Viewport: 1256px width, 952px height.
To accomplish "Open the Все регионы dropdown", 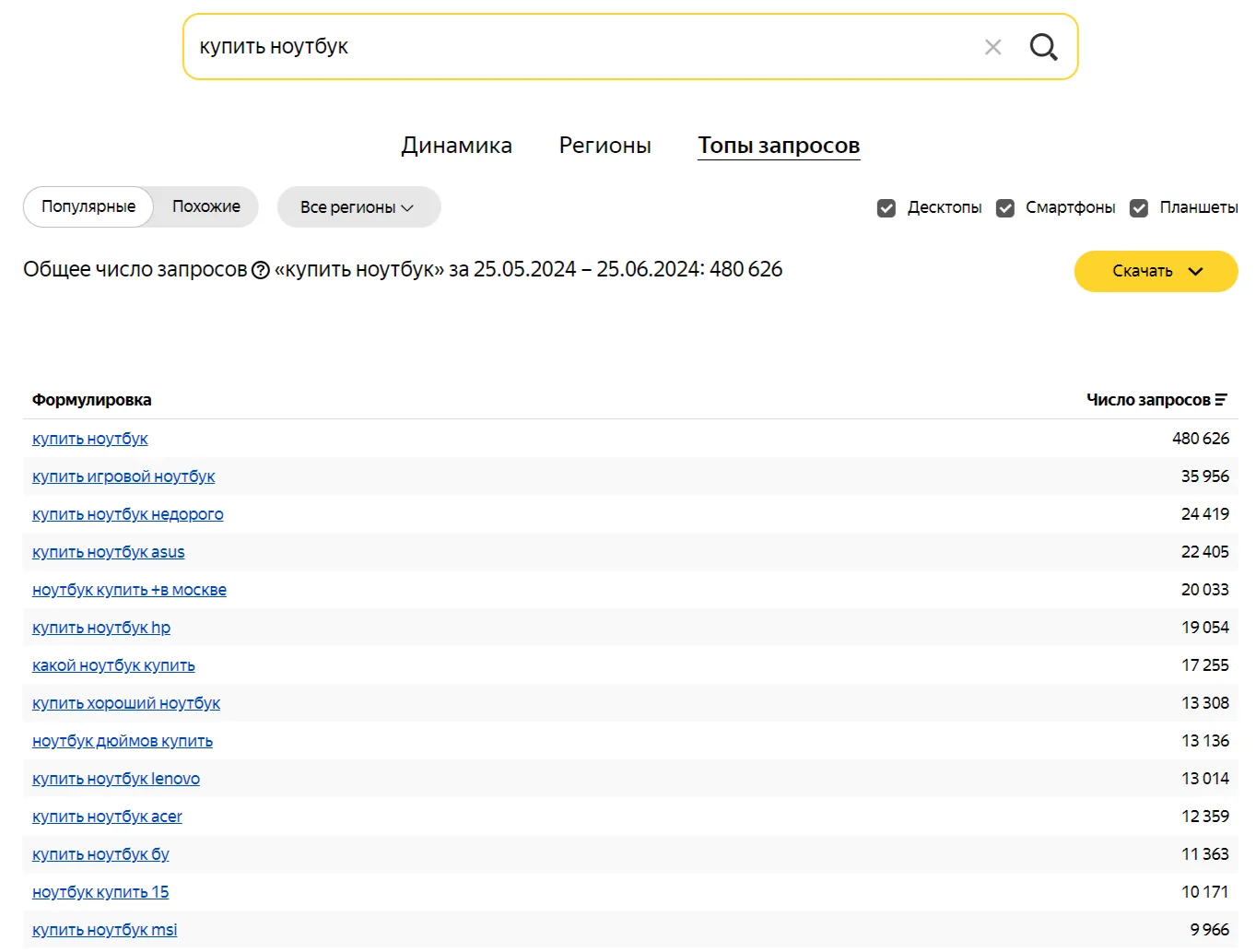I will pyautogui.click(x=358, y=207).
